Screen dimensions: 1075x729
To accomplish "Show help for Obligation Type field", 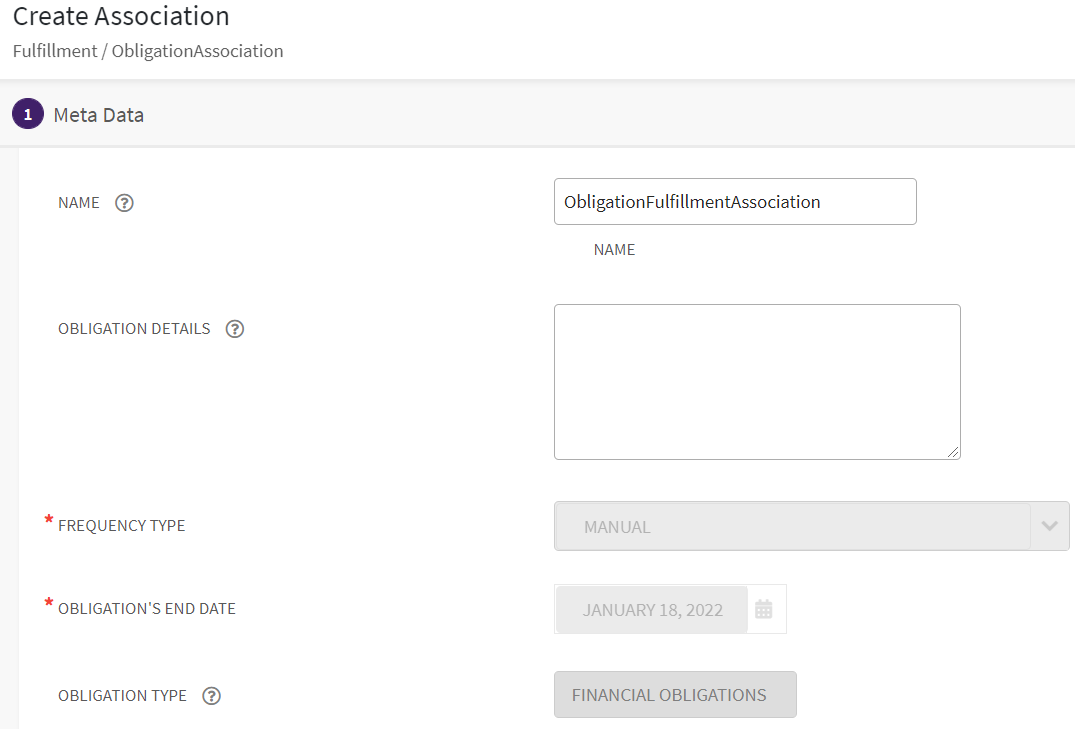I will pyautogui.click(x=211, y=696).
